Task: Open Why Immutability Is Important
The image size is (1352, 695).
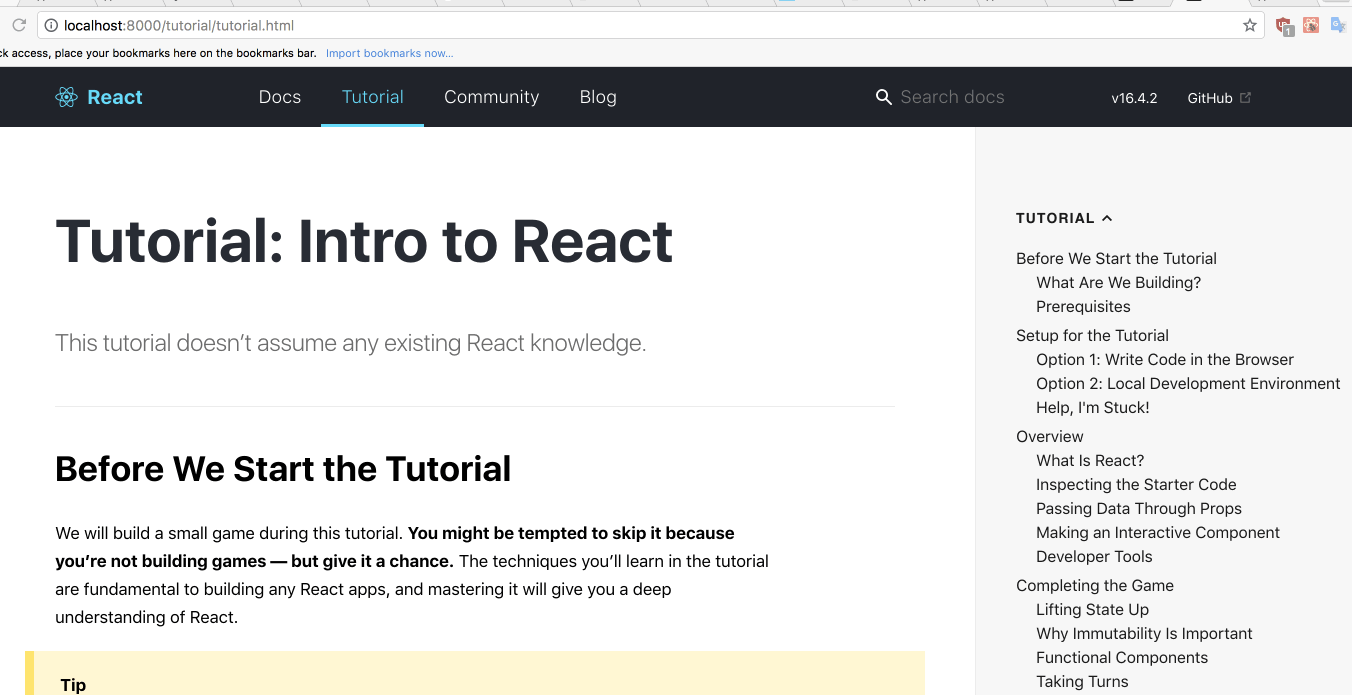Action: (1144, 633)
